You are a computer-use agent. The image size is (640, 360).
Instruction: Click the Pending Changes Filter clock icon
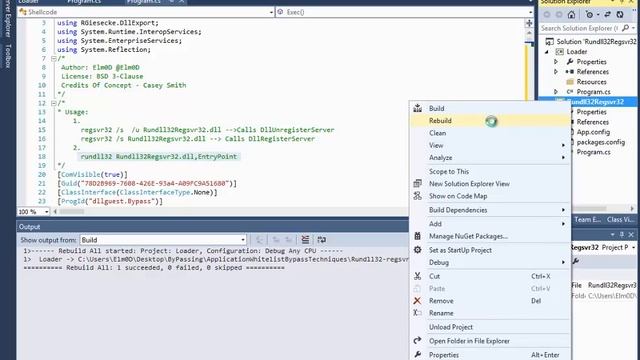[589, 15]
